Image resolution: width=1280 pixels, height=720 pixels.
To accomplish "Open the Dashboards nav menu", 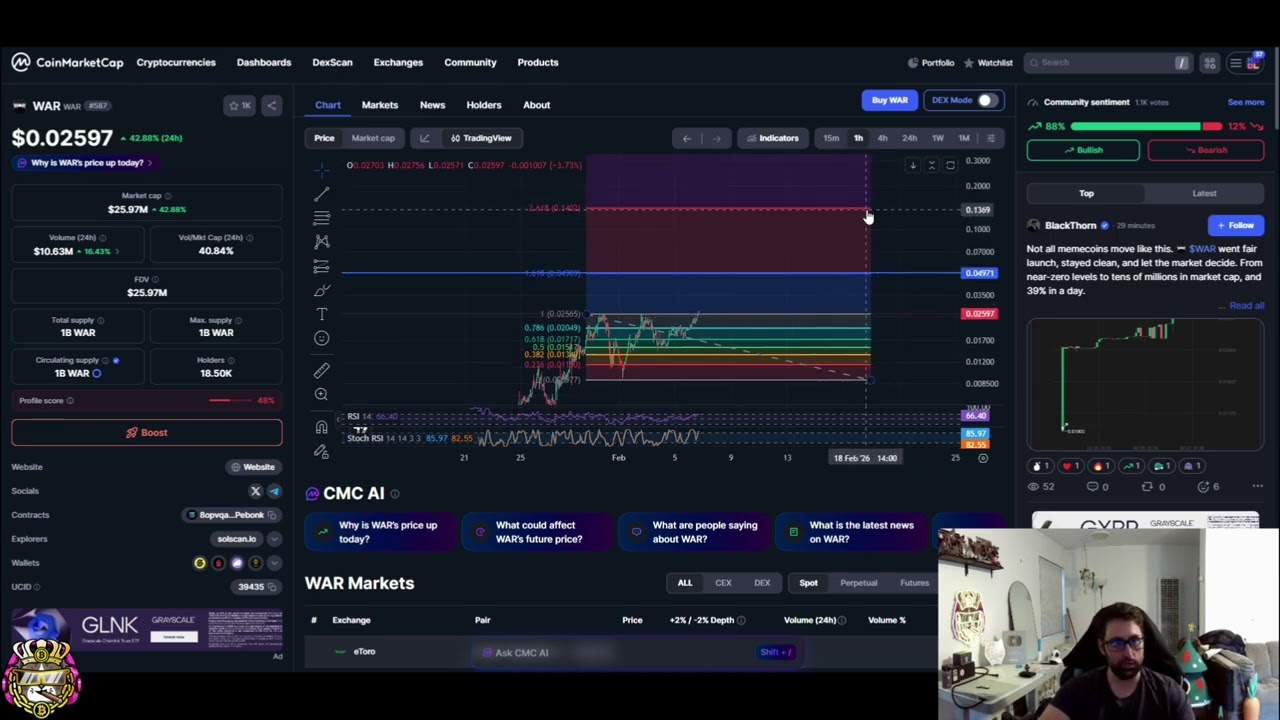I will (264, 62).
